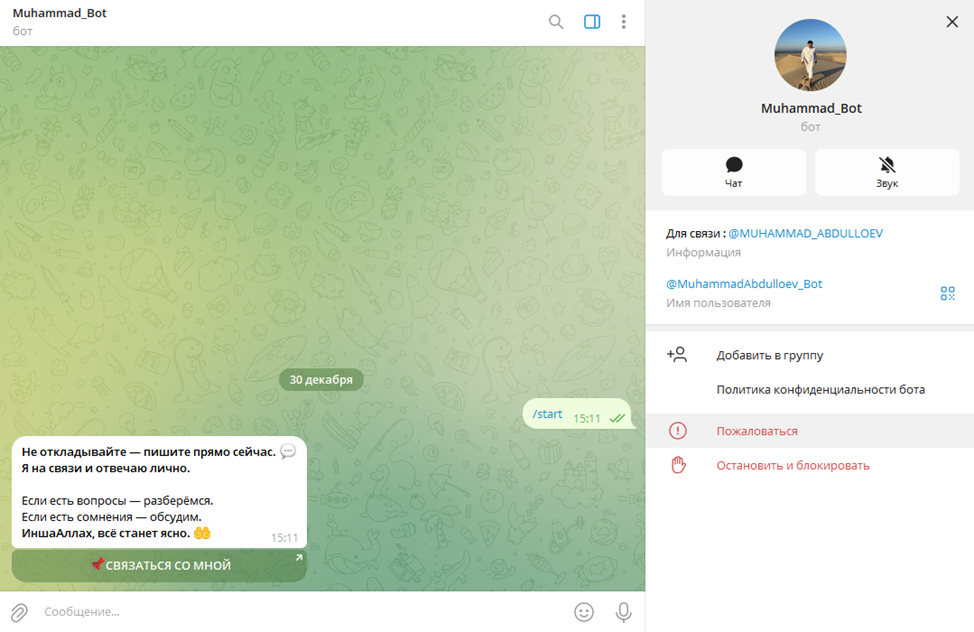Click the Имя пользователя label
The height and width of the screenshot is (632, 974).
(x=718, y=303)
